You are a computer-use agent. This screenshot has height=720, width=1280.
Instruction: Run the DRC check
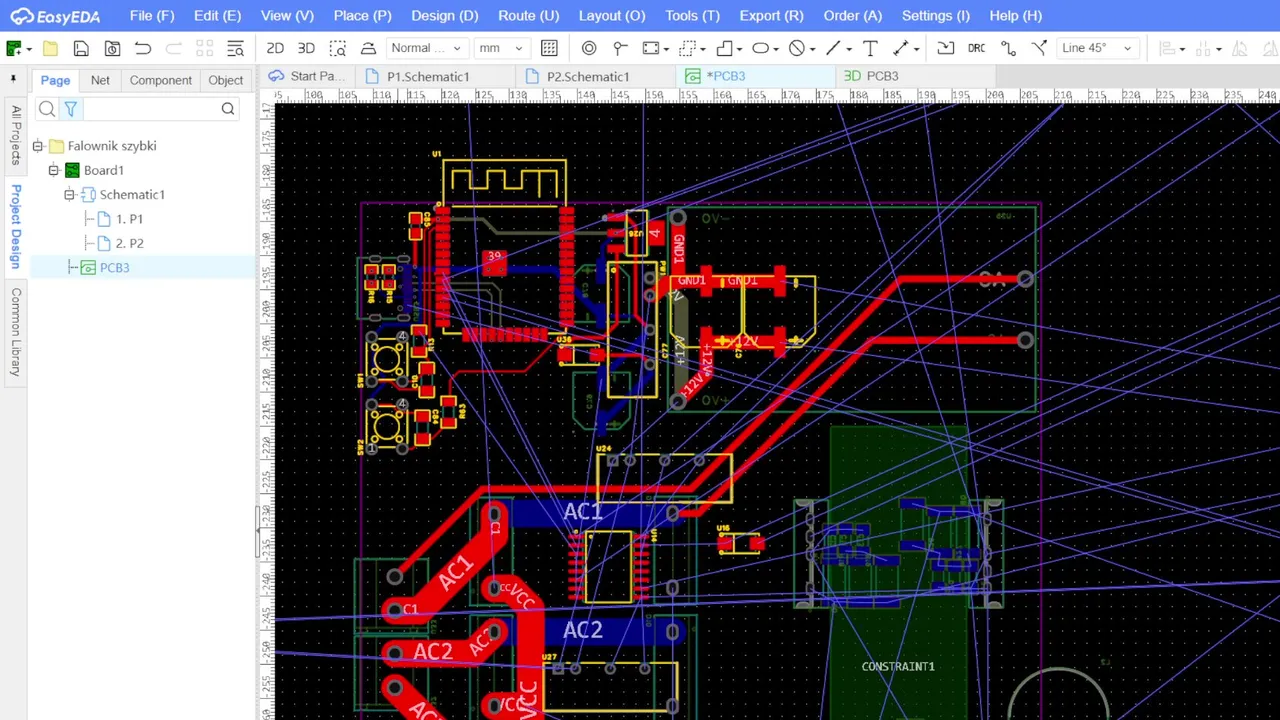[976, 48]
